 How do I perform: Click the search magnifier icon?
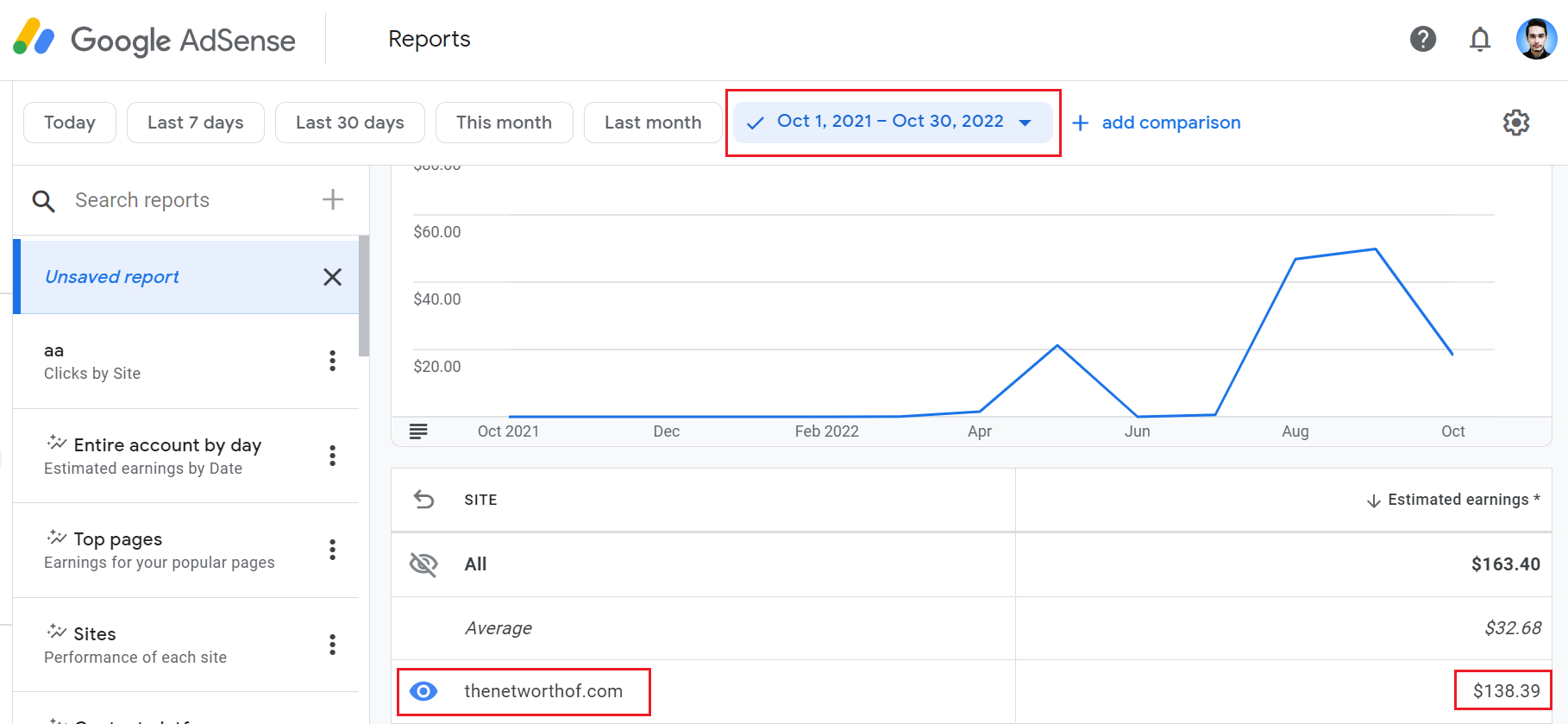[43, 201]
